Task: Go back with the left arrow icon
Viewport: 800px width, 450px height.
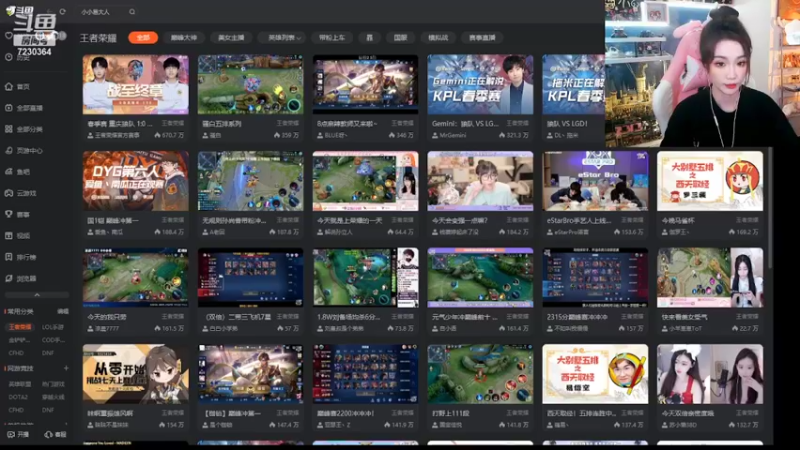Action: 49,11
